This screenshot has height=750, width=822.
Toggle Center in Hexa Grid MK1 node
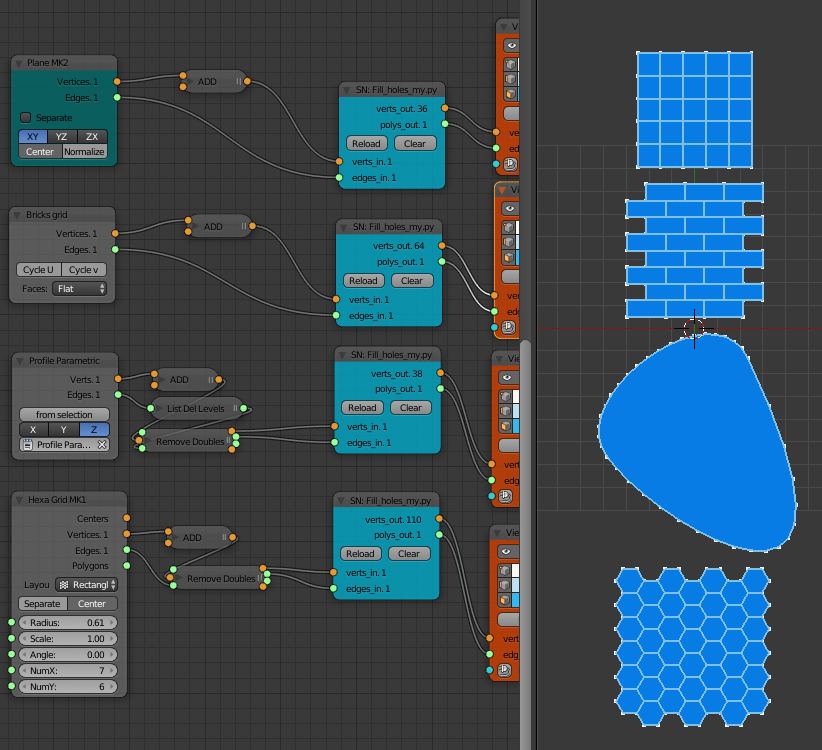coord(92,604)
